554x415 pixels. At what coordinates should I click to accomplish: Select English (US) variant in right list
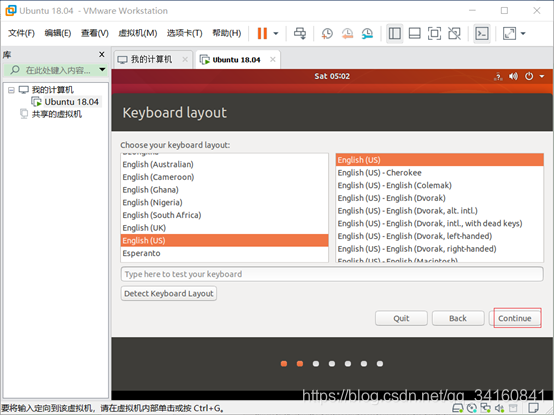pos(440,160)
